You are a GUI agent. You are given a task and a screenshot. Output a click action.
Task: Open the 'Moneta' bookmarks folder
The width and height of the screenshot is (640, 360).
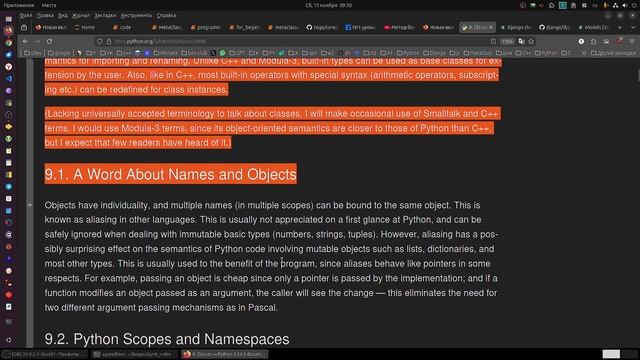(165, 53)
